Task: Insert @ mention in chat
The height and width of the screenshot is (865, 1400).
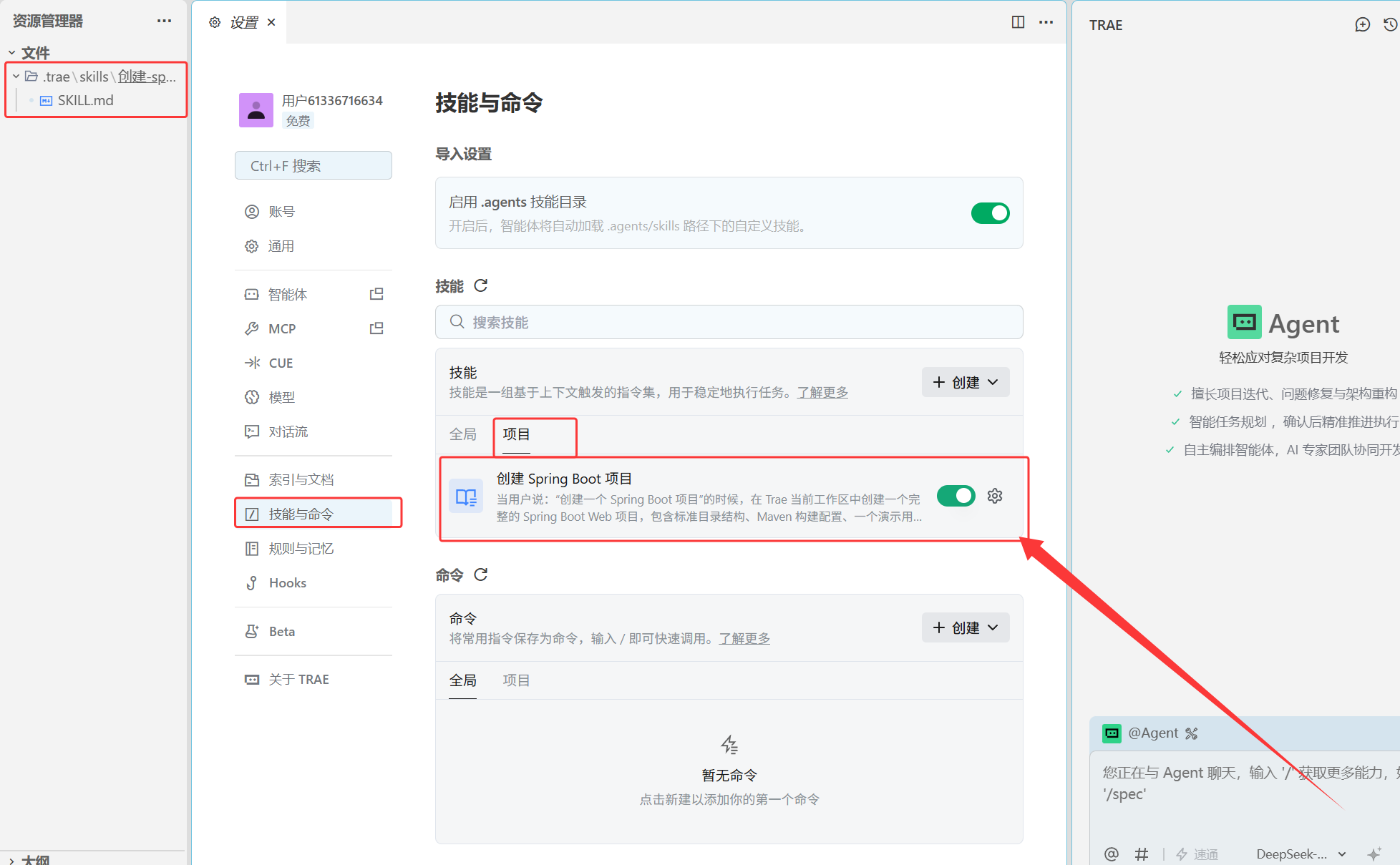Action: 1111,854
